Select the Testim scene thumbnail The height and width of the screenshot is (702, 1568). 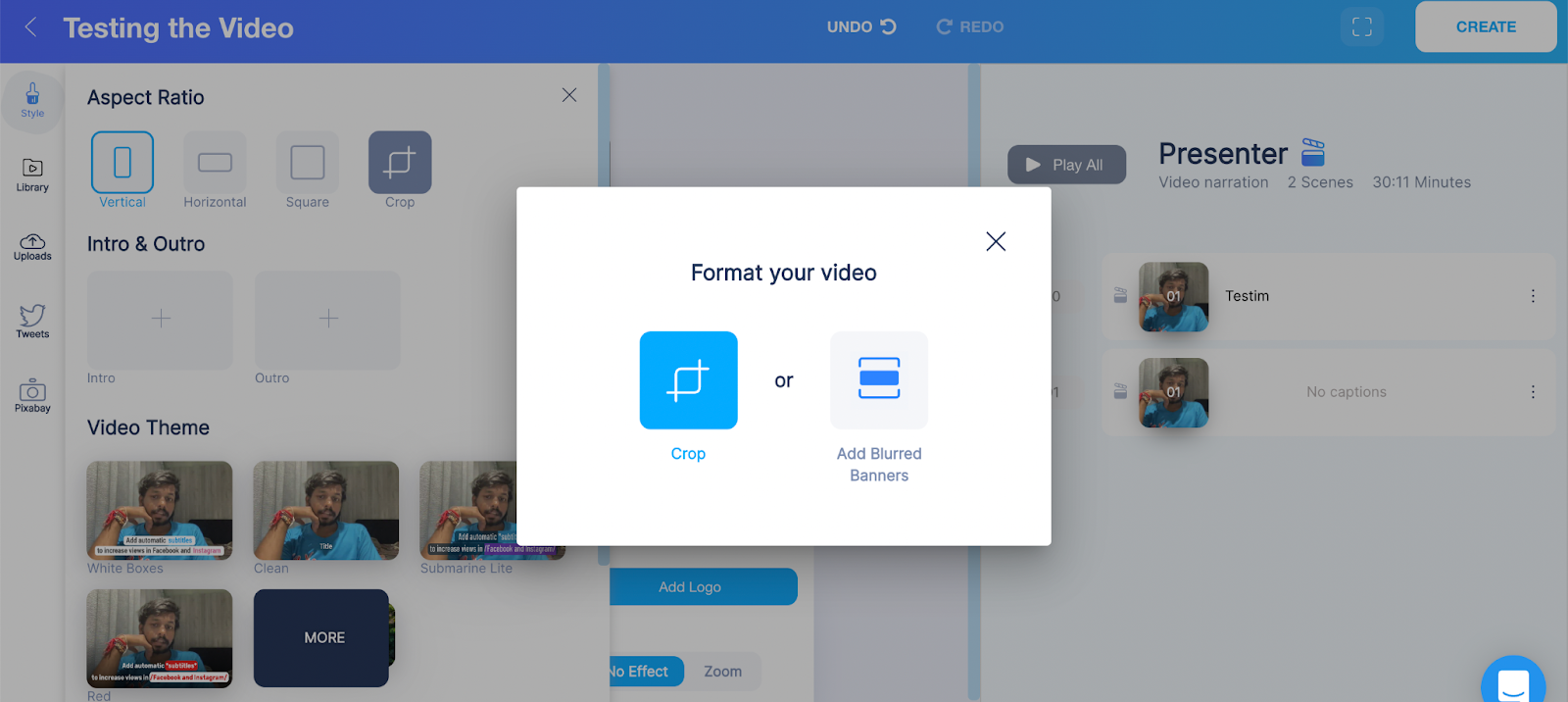1173,296
